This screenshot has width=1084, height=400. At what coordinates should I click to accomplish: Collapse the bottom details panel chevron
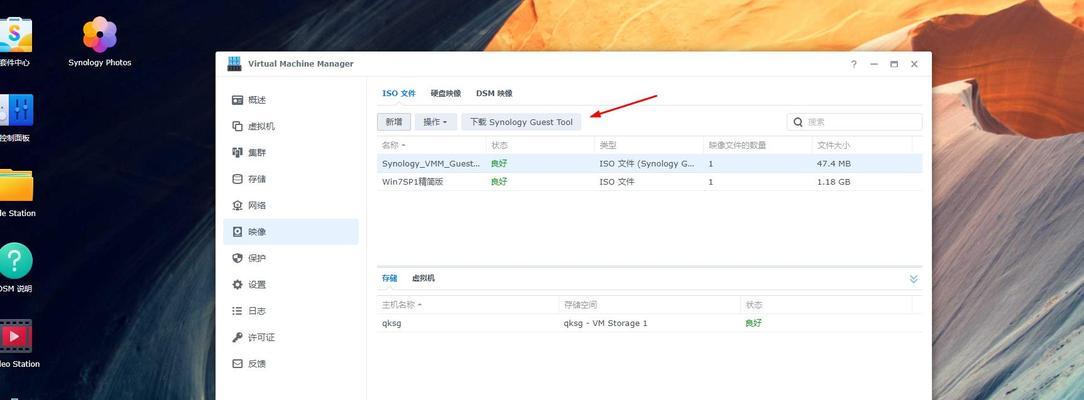pos(913,279)
